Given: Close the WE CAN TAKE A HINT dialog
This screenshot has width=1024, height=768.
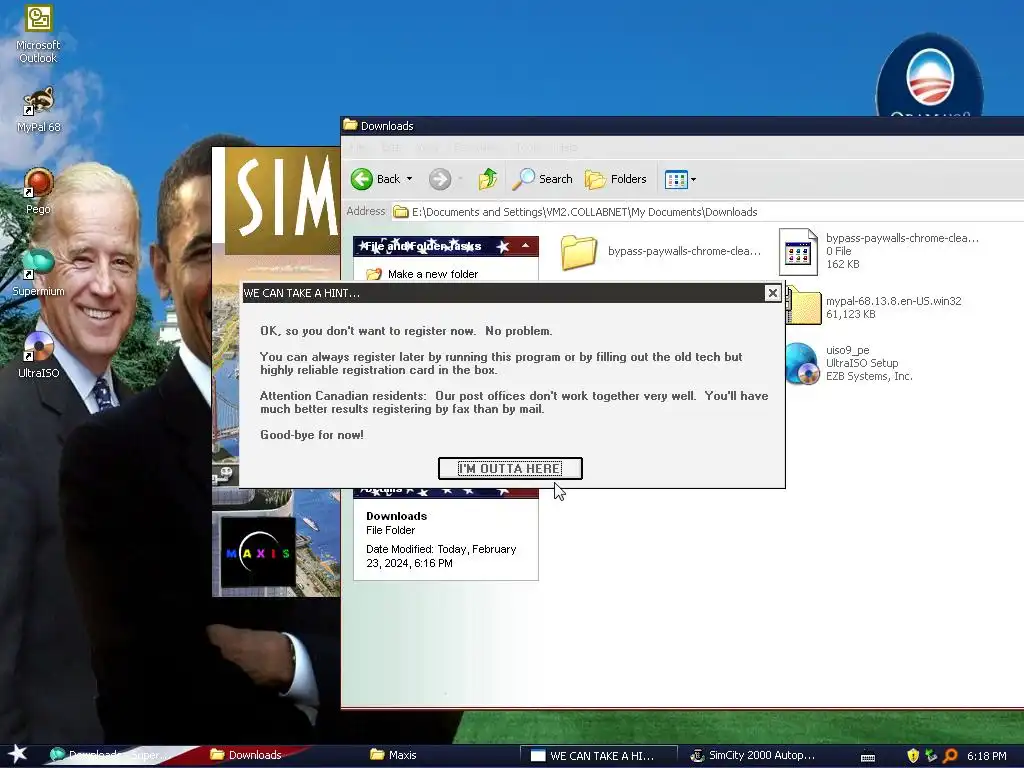Looking at the screenshot, I should point(773,293).
